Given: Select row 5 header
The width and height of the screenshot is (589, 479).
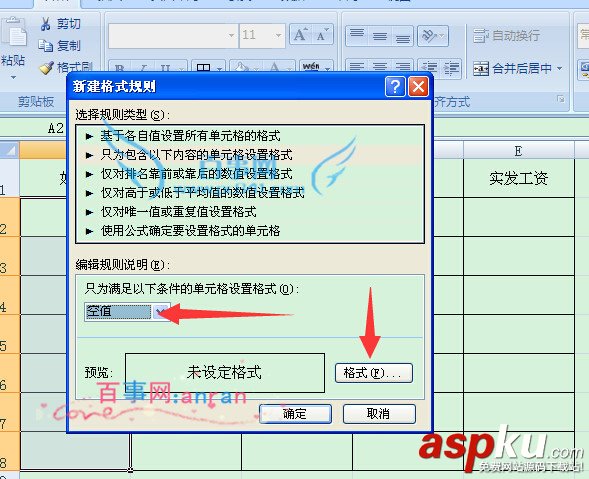Looking at the screenshot, I should click(9, 334).
